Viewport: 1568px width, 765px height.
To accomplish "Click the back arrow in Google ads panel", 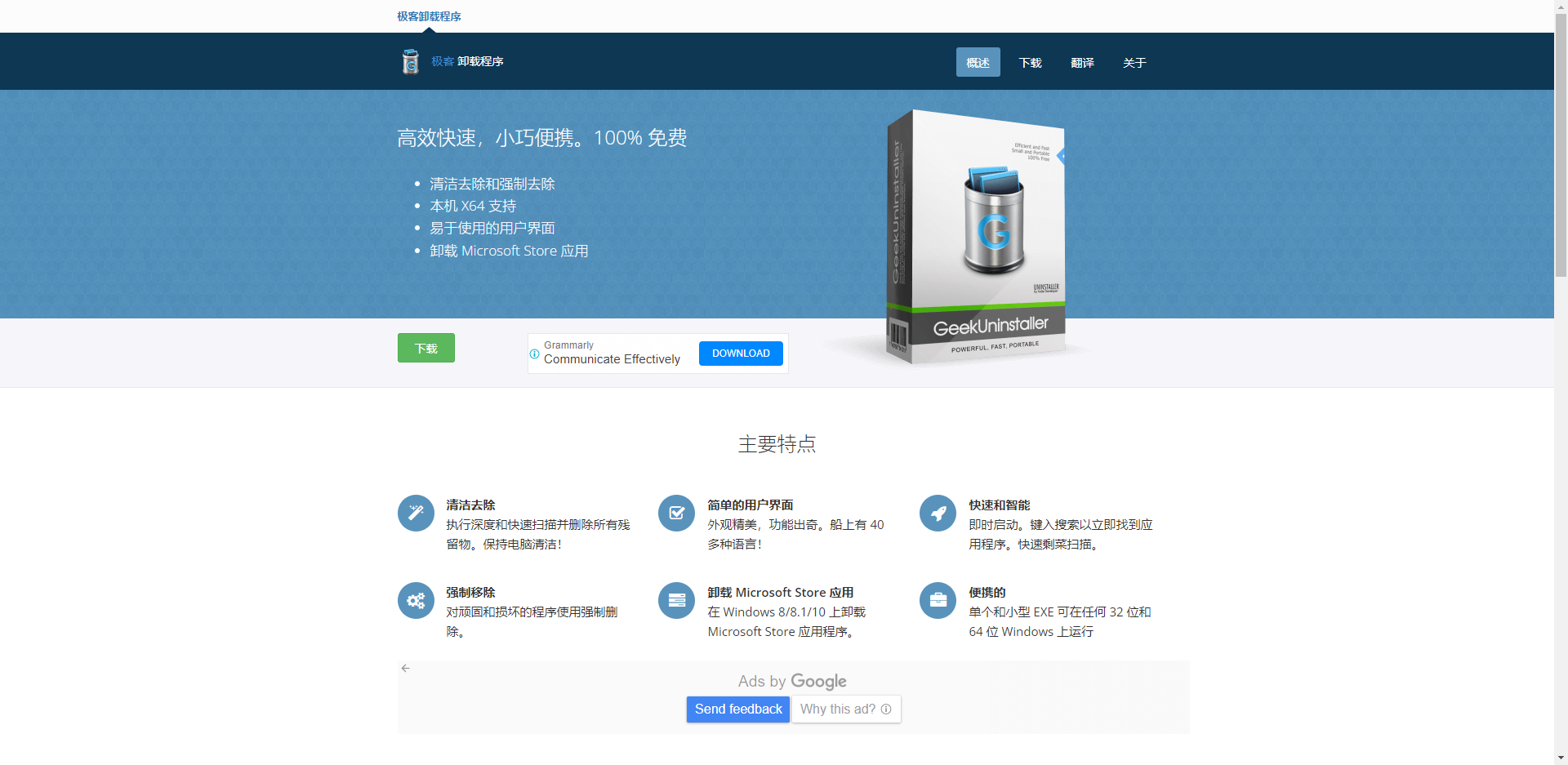I will coord(405,668).
